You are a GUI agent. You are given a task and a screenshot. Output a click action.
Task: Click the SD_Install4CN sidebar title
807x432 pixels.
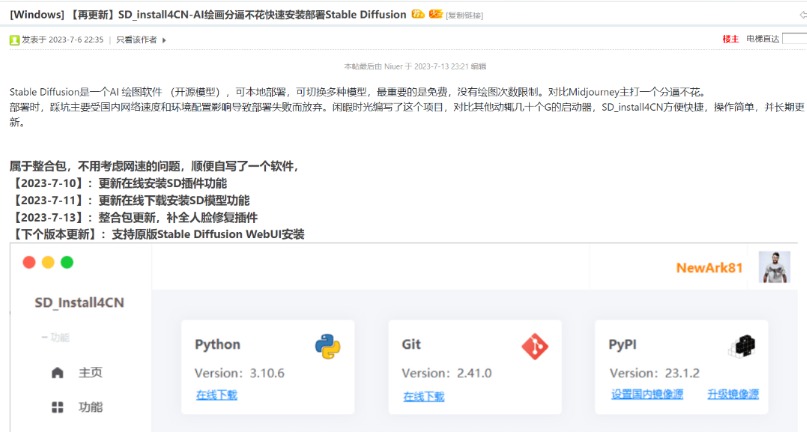(79, 303)
